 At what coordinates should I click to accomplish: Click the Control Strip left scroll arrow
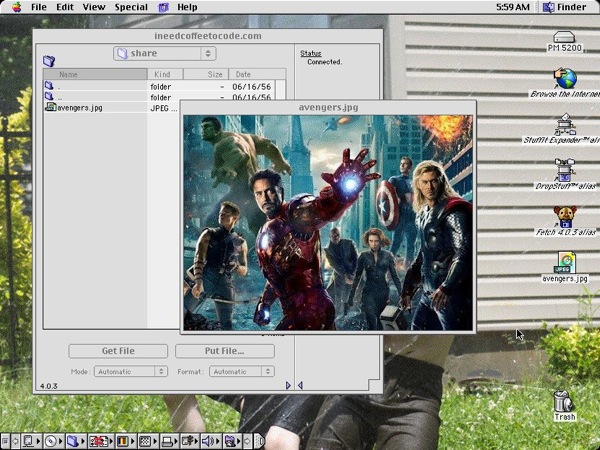click(x=16, y=441)
